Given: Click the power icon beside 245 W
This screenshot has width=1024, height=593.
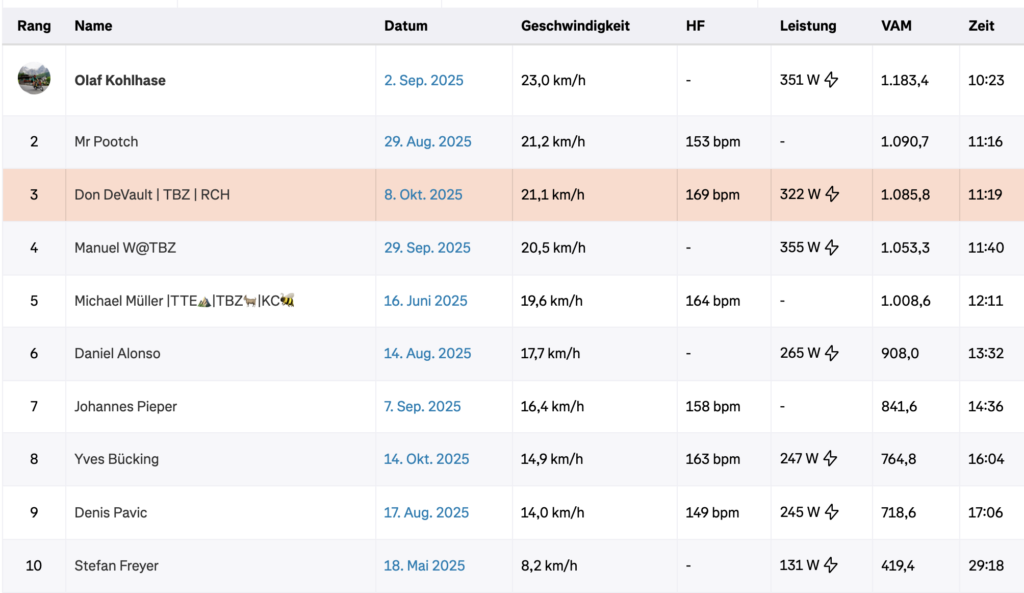Looking at the screenshot, I should (831, 512).
